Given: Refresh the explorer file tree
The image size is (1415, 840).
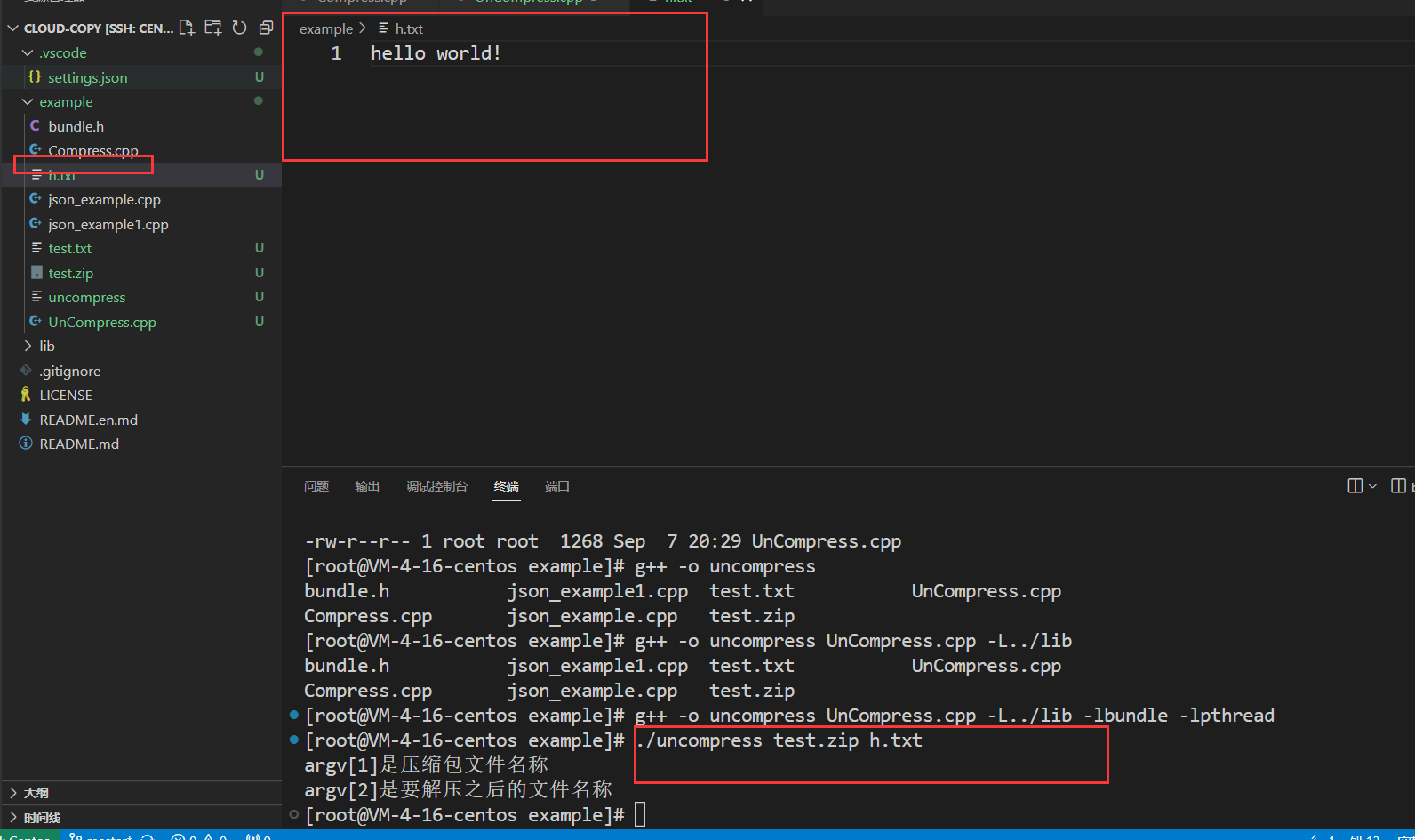Looking at the screenshot, I should tap(239, 28).
